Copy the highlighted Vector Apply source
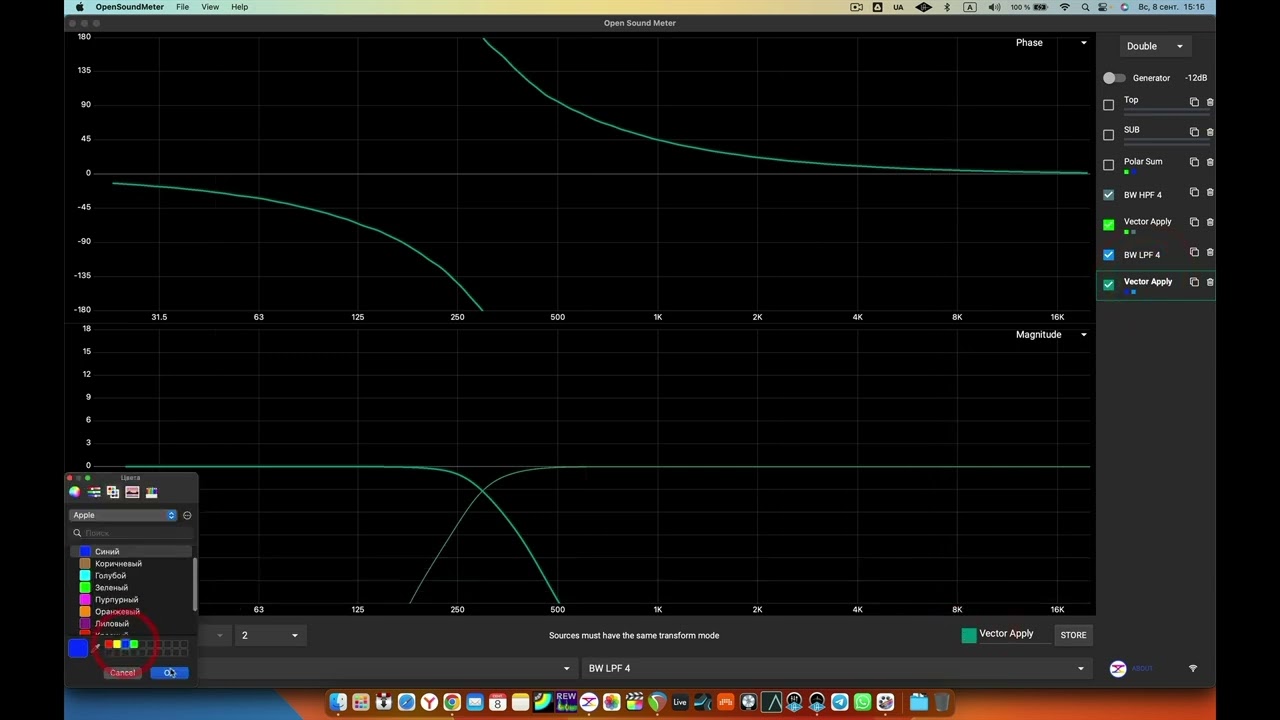1280x720 pixels. (x=1194, y=282)
